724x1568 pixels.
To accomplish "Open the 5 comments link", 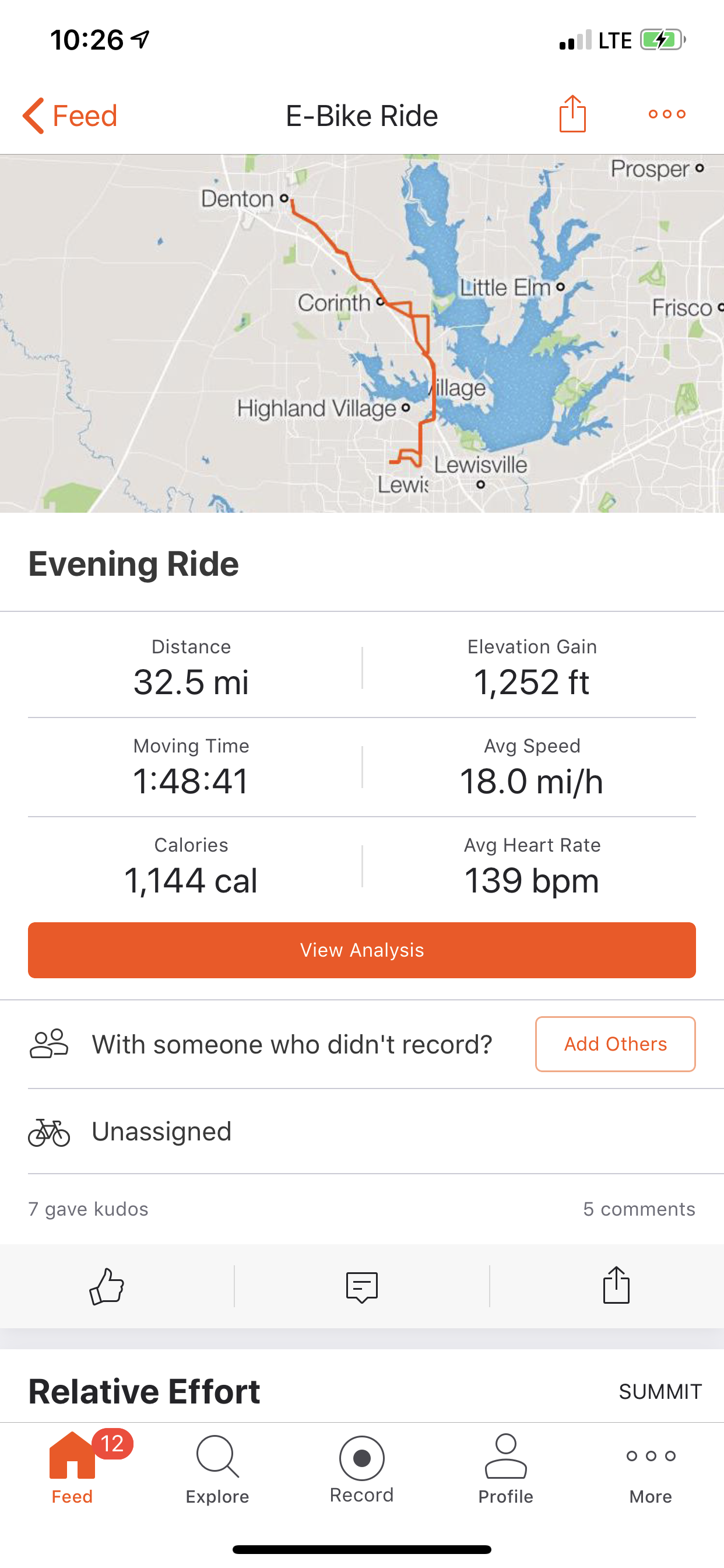I will click(639, 1209).
